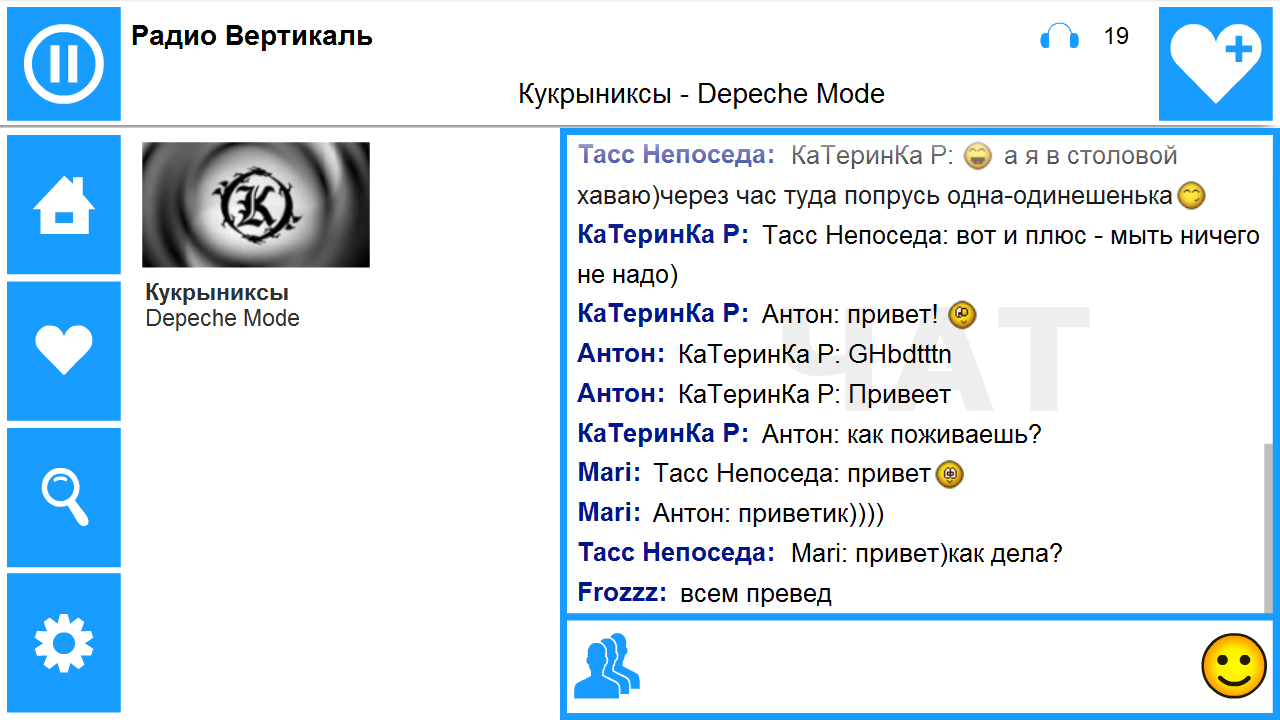This screenshot has width=1280, height=720.
Task: Click the chat message input field
Action: tap(920, 666)
